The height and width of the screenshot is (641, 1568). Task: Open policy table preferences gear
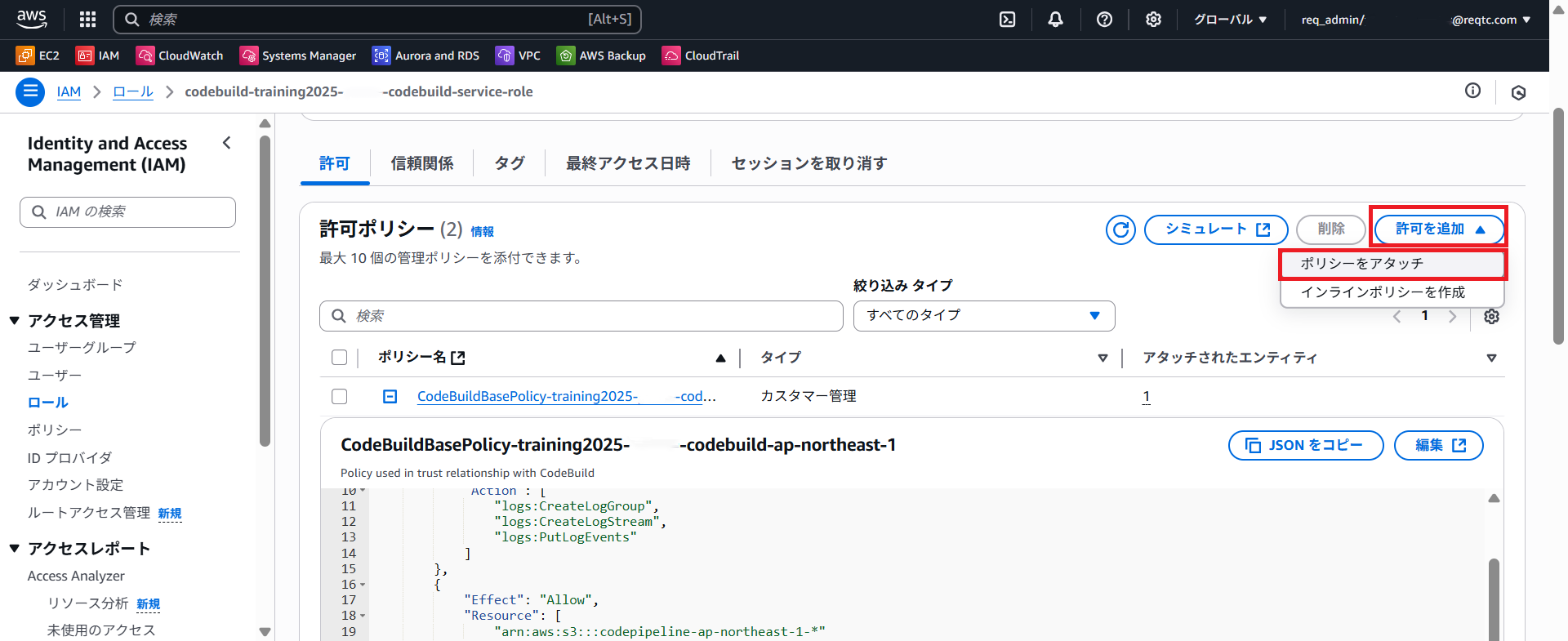[x=1491, y=316]
